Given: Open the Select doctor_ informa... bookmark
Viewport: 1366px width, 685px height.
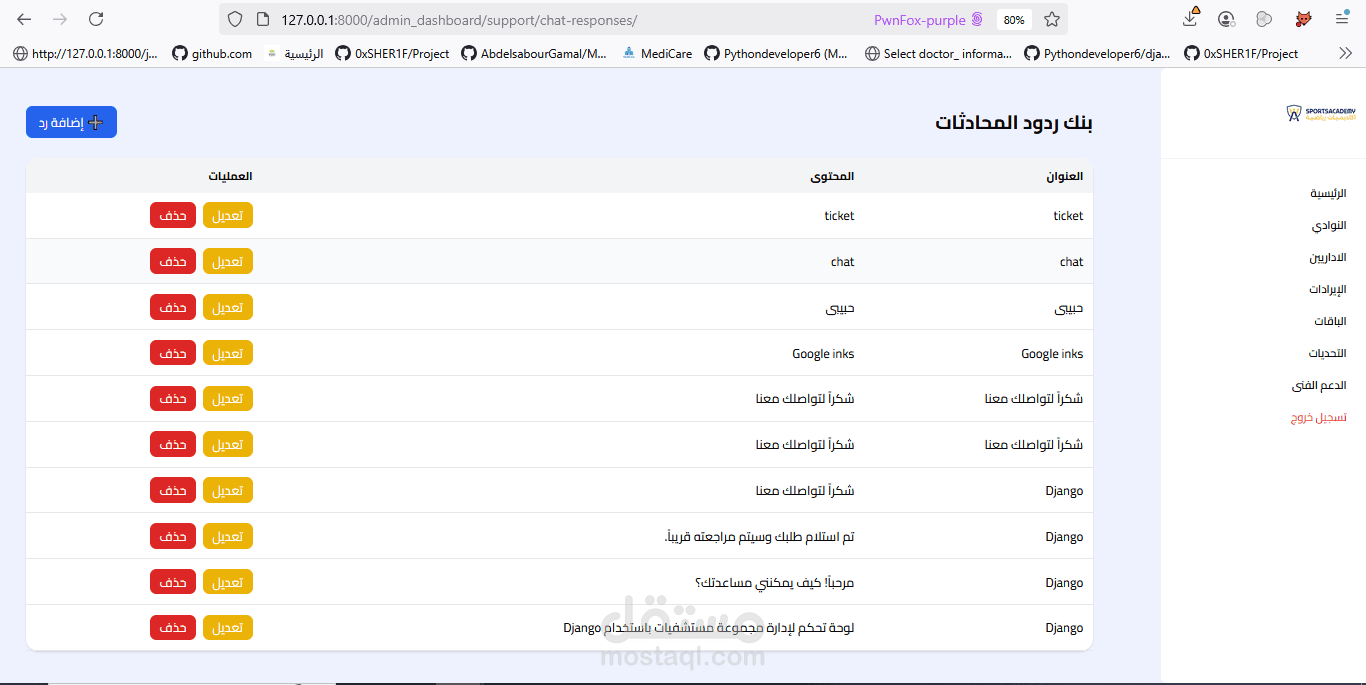Looking at the screenshot, I should click(939, 54).
